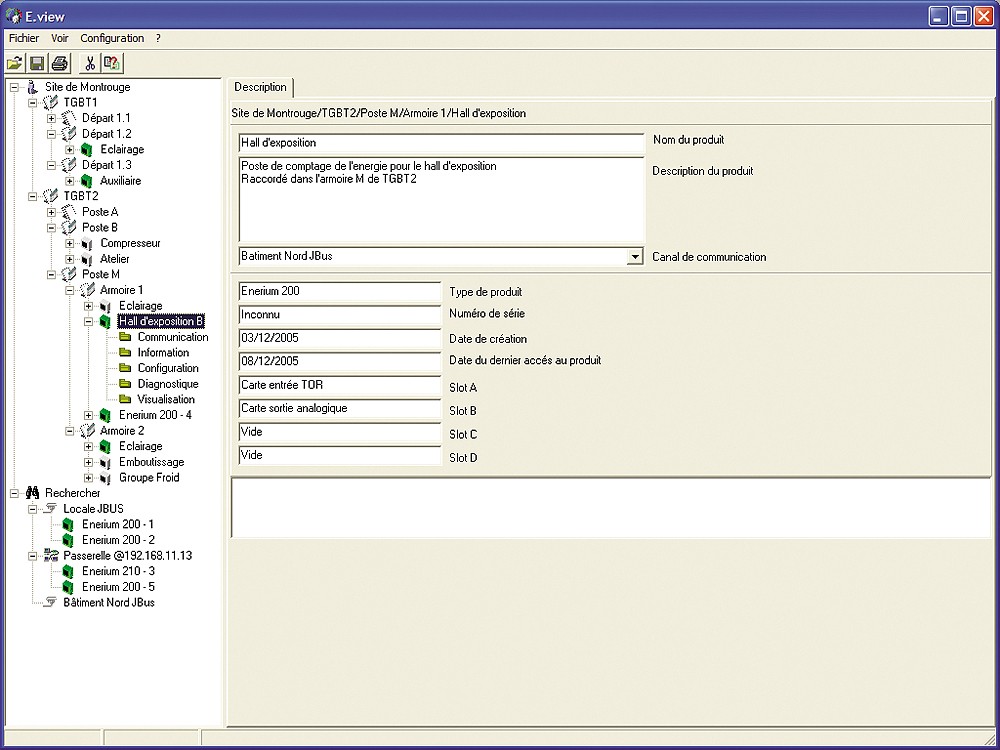Open the ? help menu
The width and height of the screenshot is (1000, 750).
pyautogui.click(x=158, y=38)
